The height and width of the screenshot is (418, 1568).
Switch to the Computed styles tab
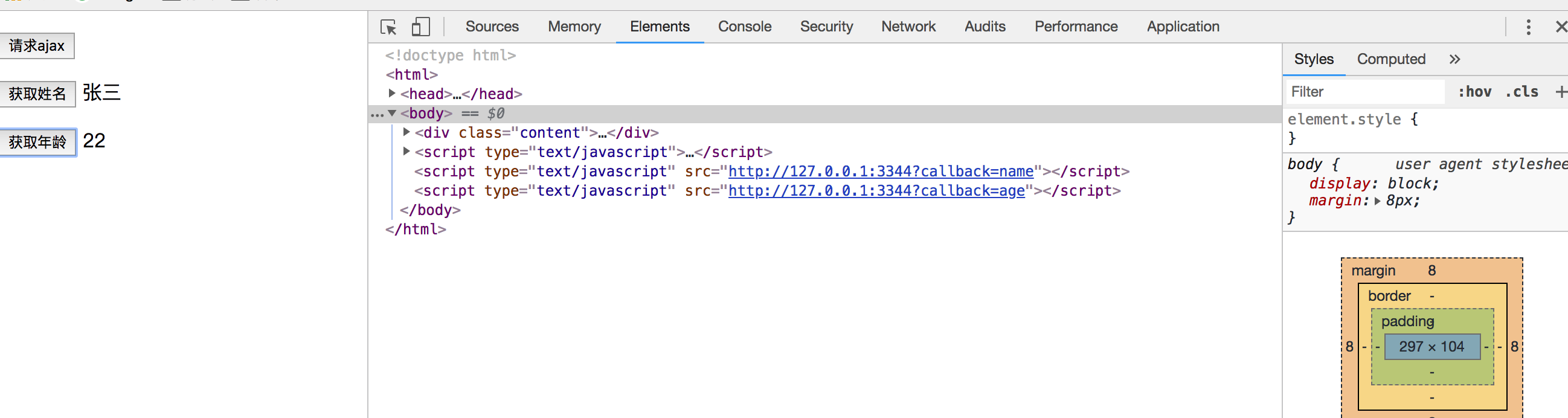[1391, 59]
